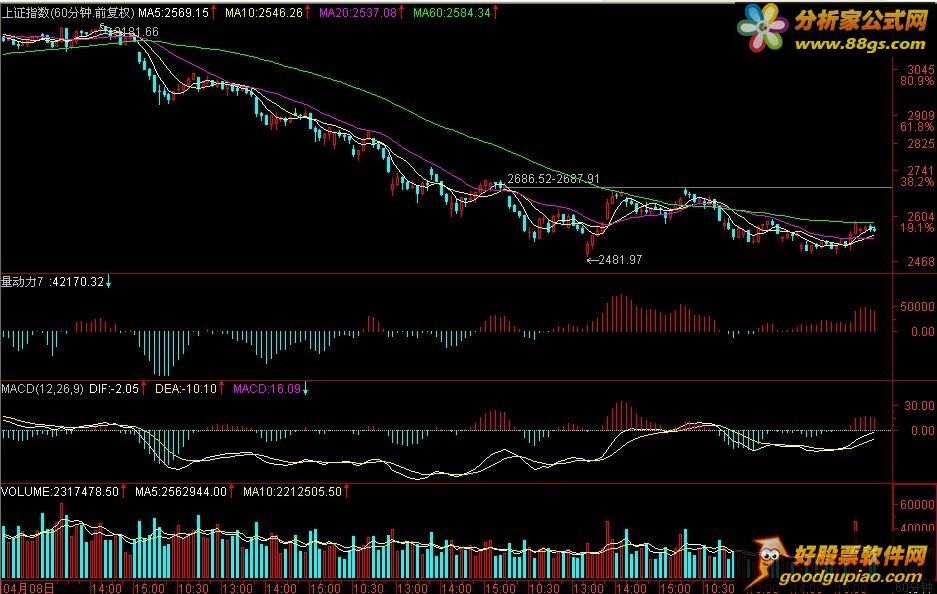The image size is (937, 594).
Task: Click the volume MA10:2212505.50 label
Action: (292, 492)
